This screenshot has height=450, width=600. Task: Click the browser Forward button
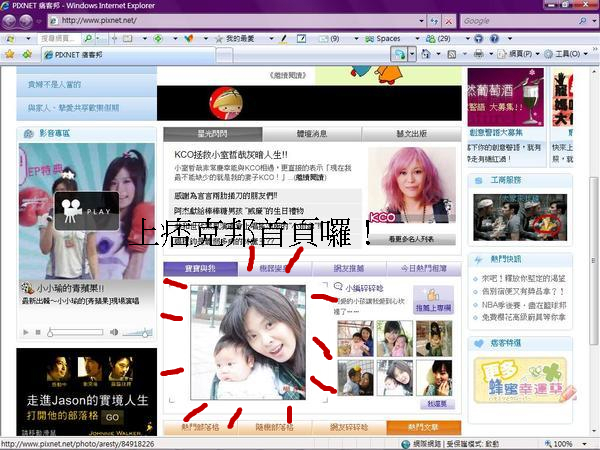pyautogui.click(x=26, y=21)
